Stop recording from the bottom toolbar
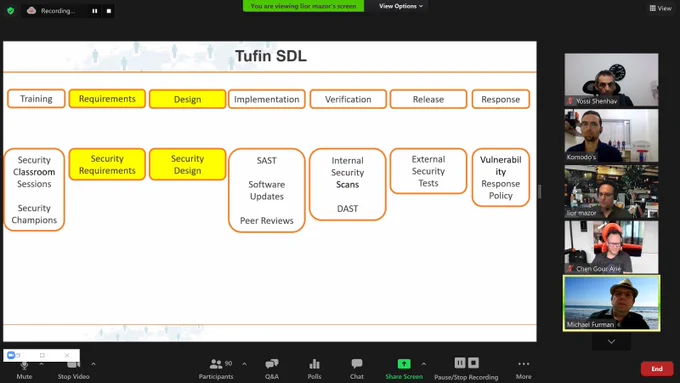The height and width of the screenshot is (383, 680). point(474,363)
